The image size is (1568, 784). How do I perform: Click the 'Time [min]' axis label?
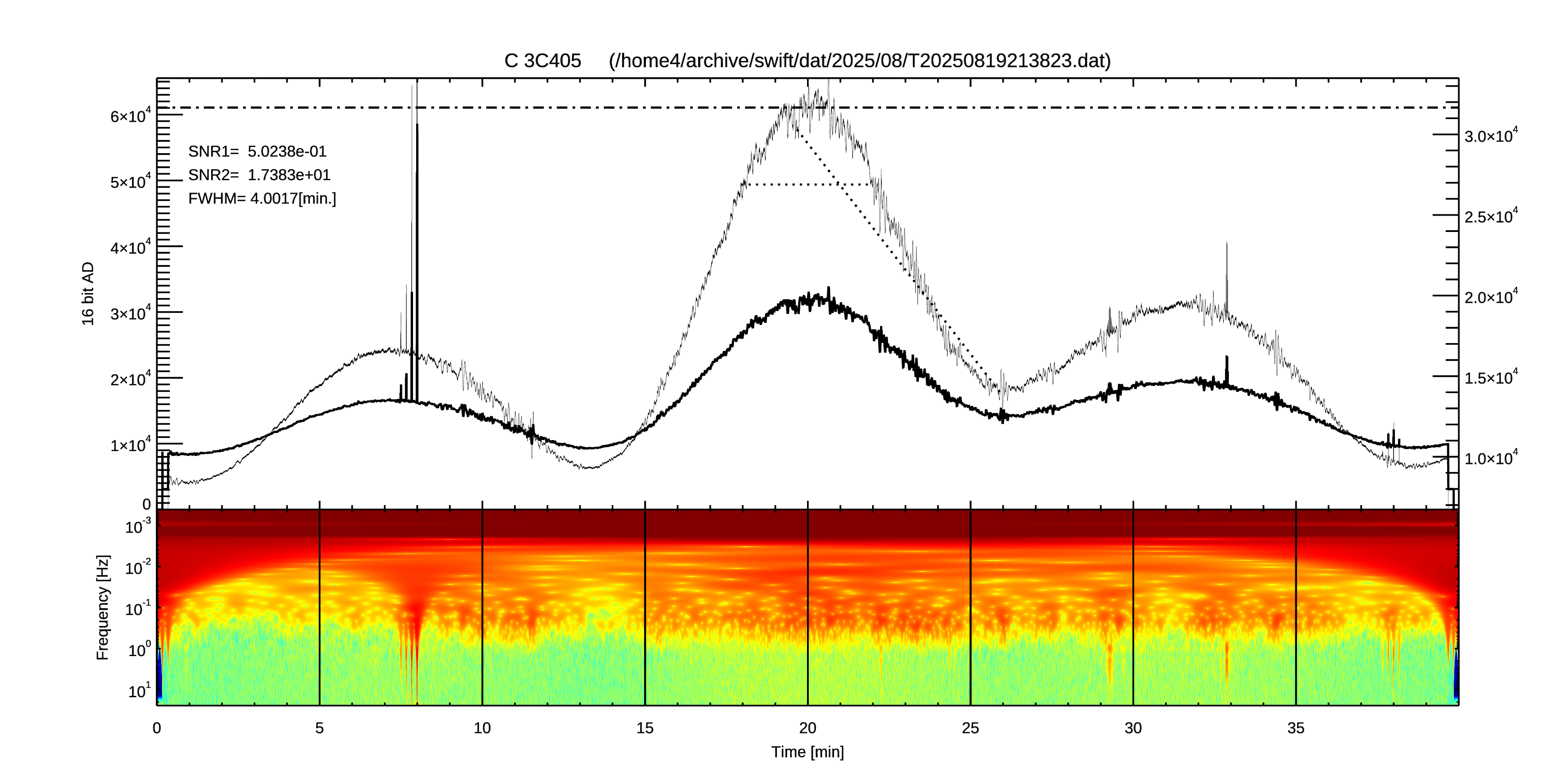807,752
